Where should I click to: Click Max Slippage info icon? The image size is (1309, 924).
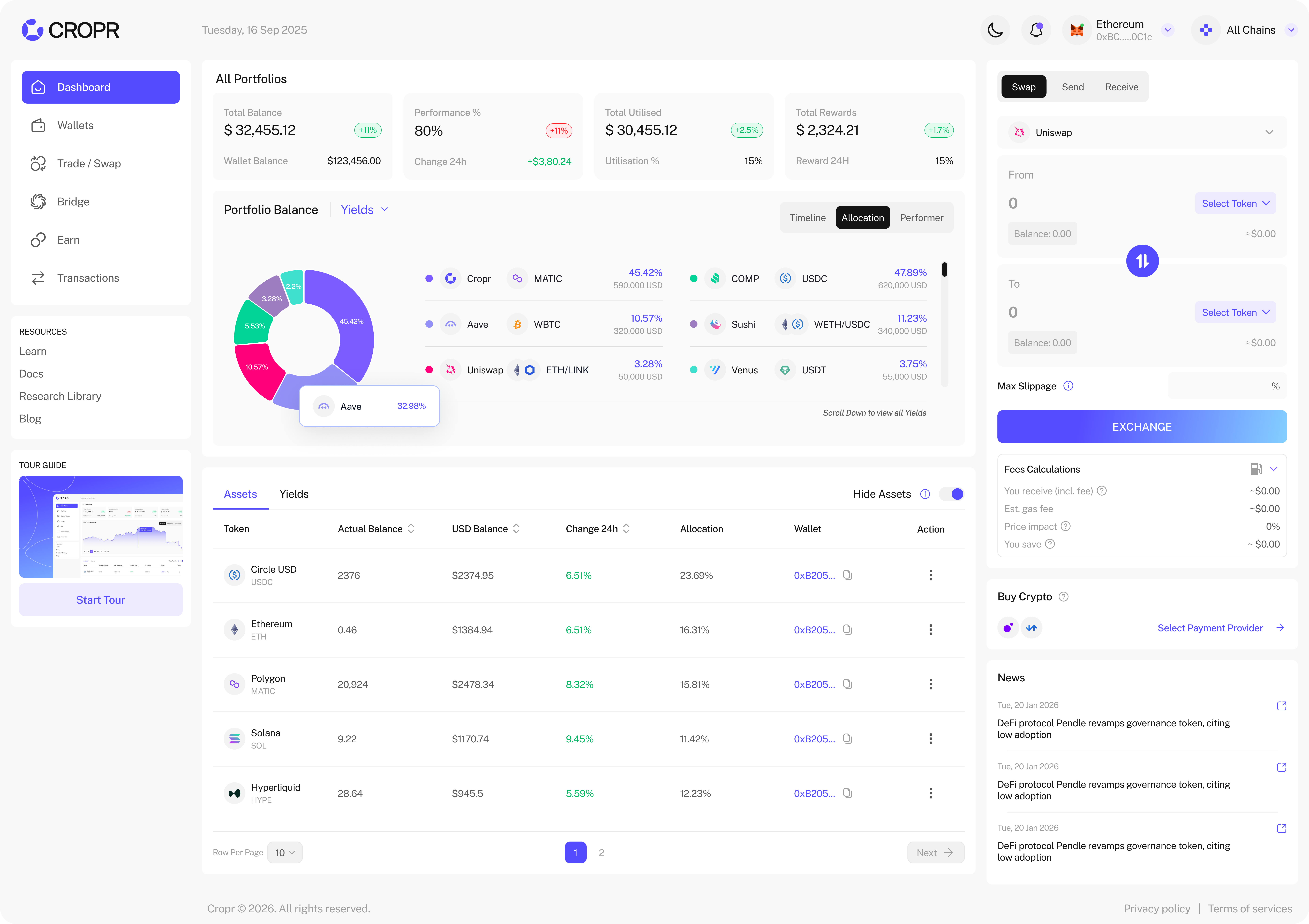[1068, 386]
